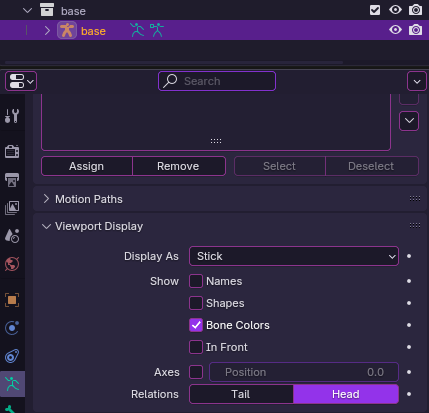Set Relations to Head
The height and width of the screenshot is (413, 429).
tap(346, 394)
